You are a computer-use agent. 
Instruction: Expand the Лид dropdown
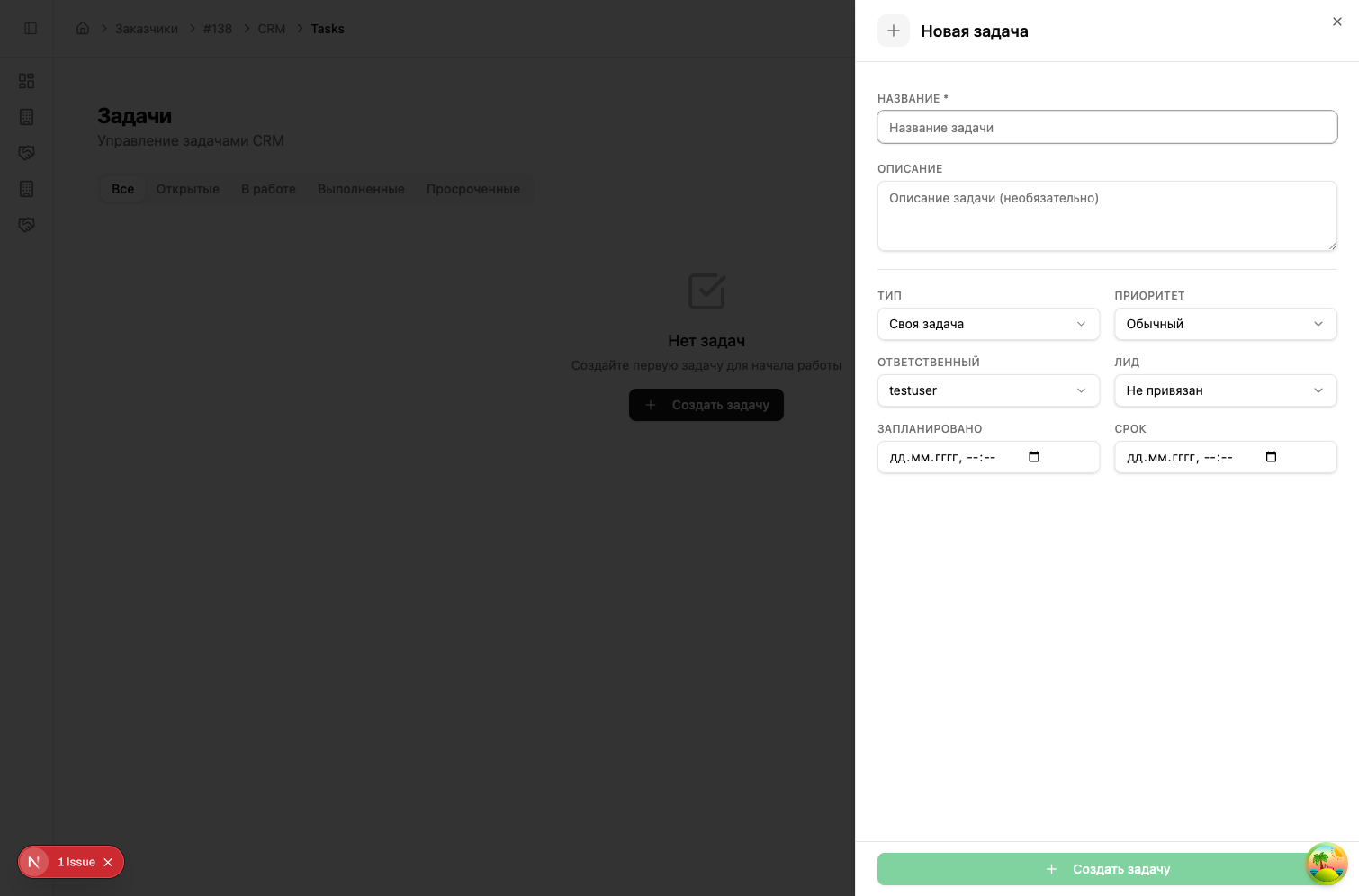(x=1225, y=390)
